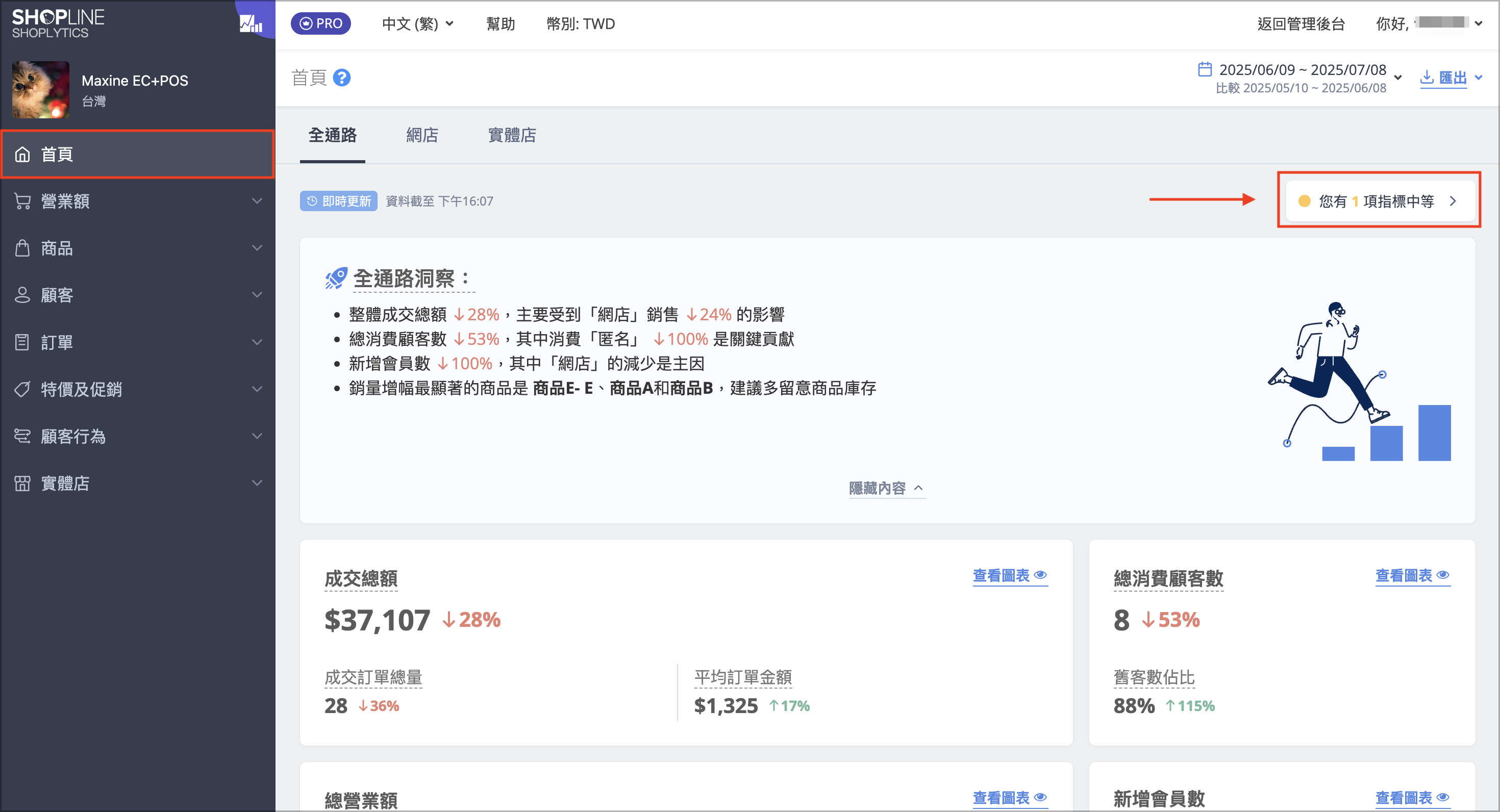Image resolution: width=1500 pixels, height=812 pixels.
Task: Click 查看圖表 eye link for 成交總額
Action: [1010, 575]
